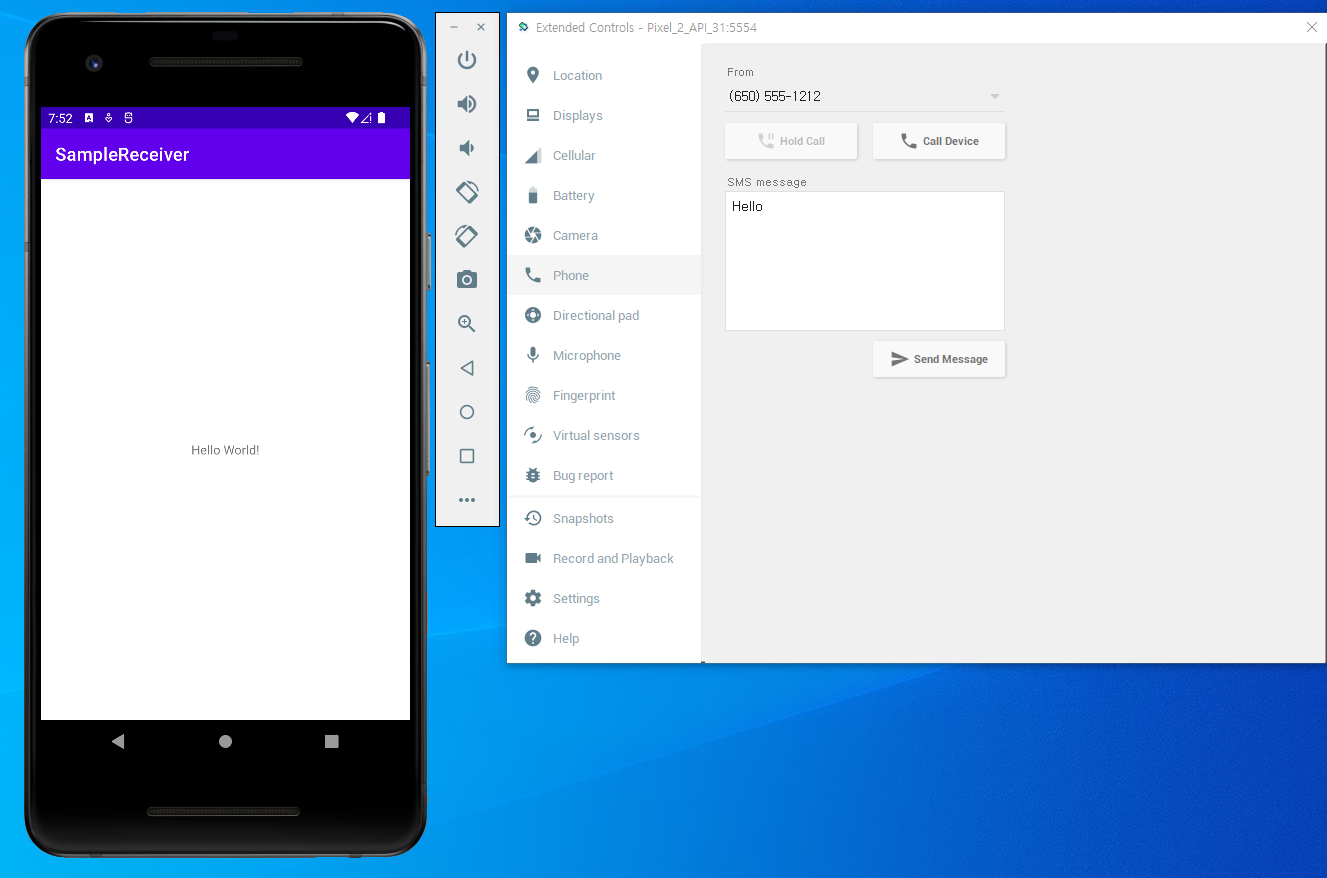The width and height of the screenshot is (1327, 878).
Task: Close the Extended Controls window
Action: (1312, 27)
